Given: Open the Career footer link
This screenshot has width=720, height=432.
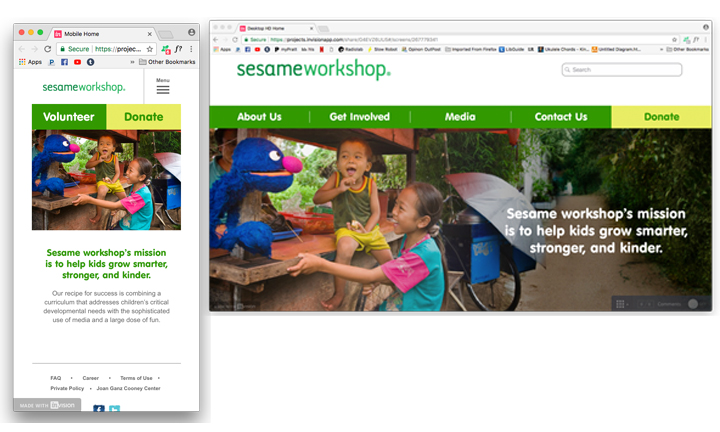Looking at the screenshot, I should coord(90,378).
